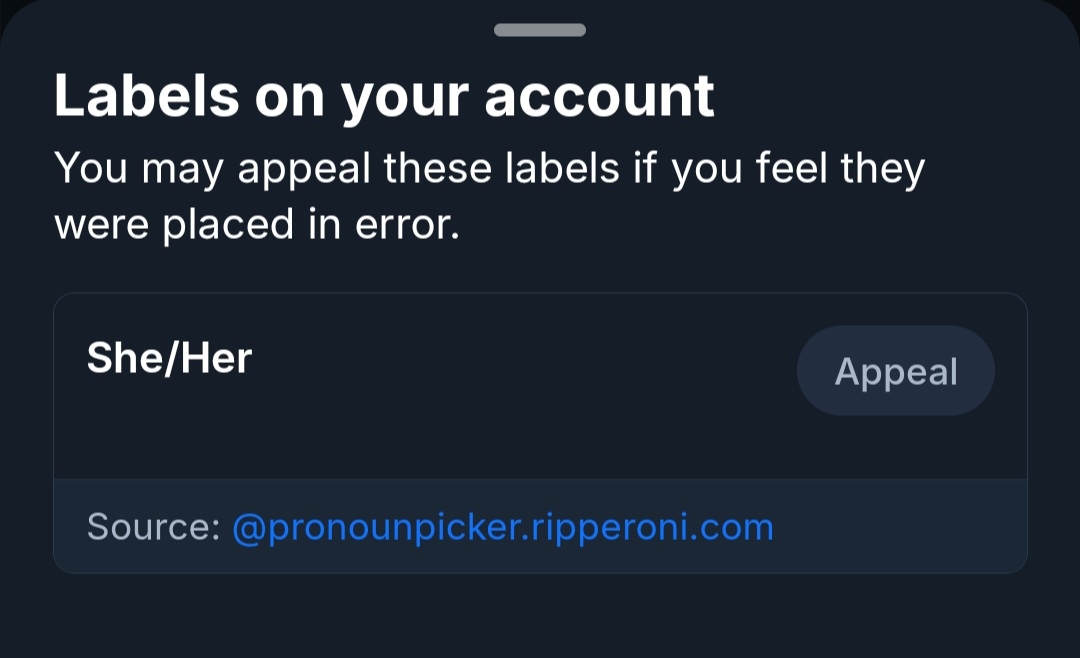Grab the bottom sheet handle bar
1080x658 pixels.
click(x=540, y=30)
